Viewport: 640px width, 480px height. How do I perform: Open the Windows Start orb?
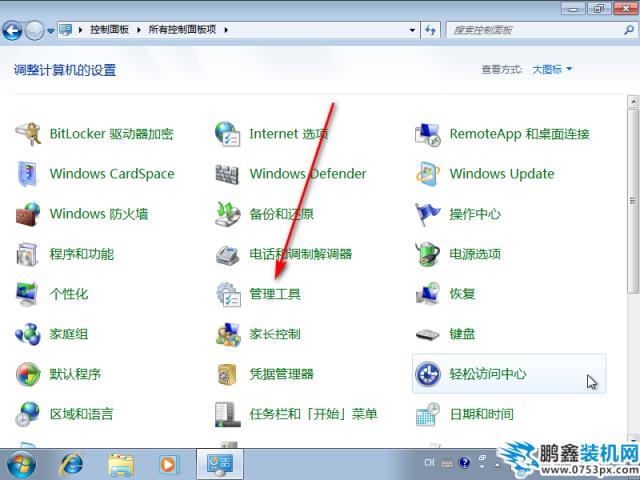coord(21,464)
